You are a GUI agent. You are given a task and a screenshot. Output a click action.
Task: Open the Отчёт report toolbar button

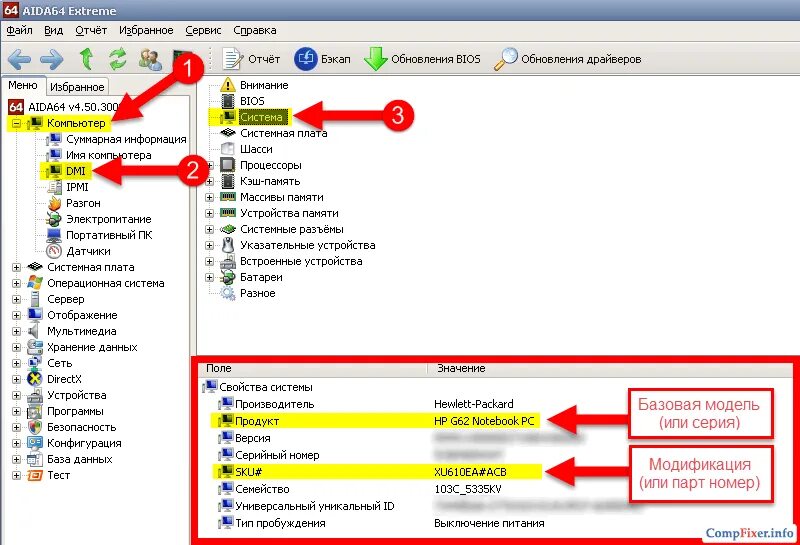coord(252,59)
